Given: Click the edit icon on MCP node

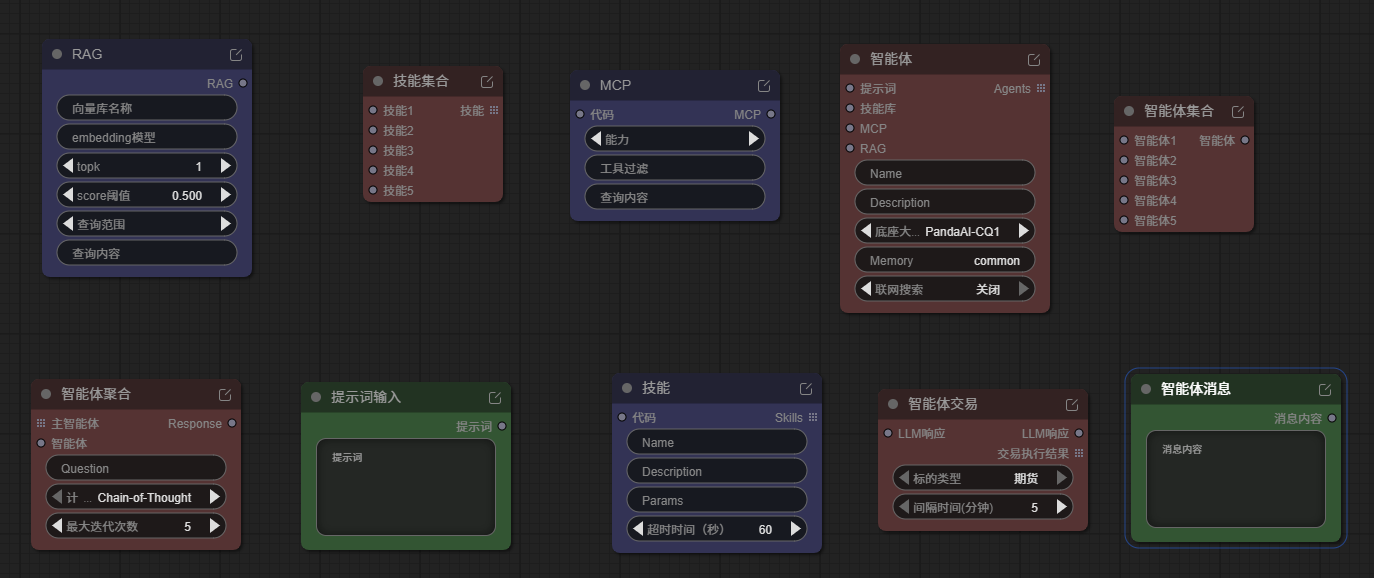Looking at the screenshot, I should pos(764,85).
